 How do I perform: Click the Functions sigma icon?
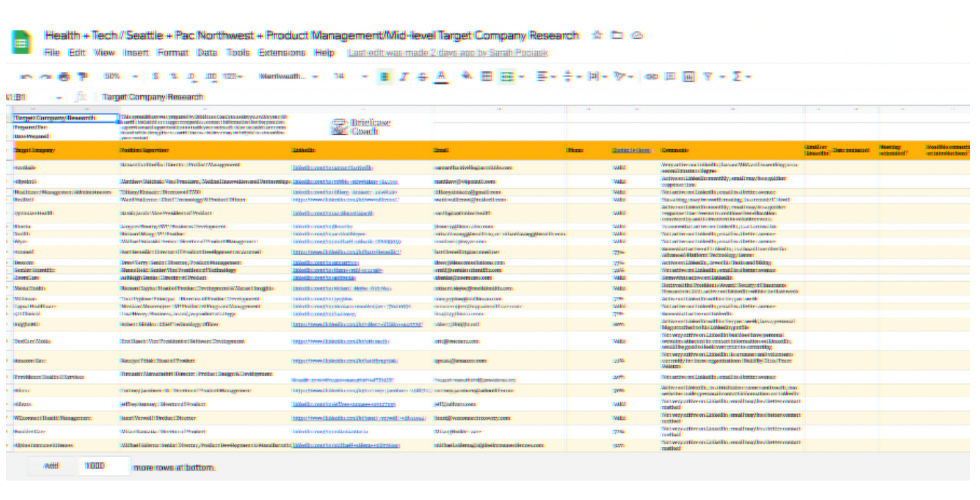(737, 76)
